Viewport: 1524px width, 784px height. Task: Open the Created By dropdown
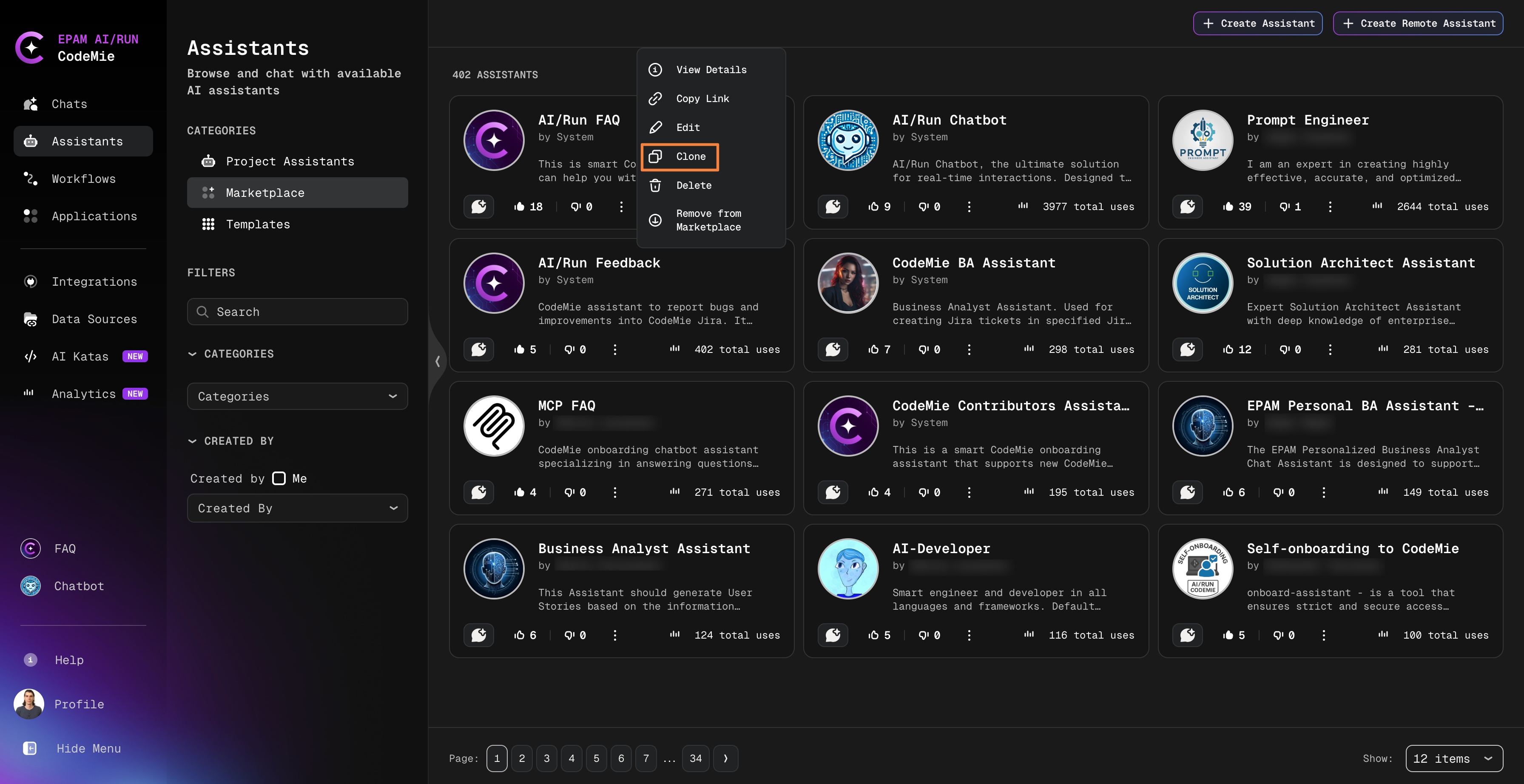[297, 508]
